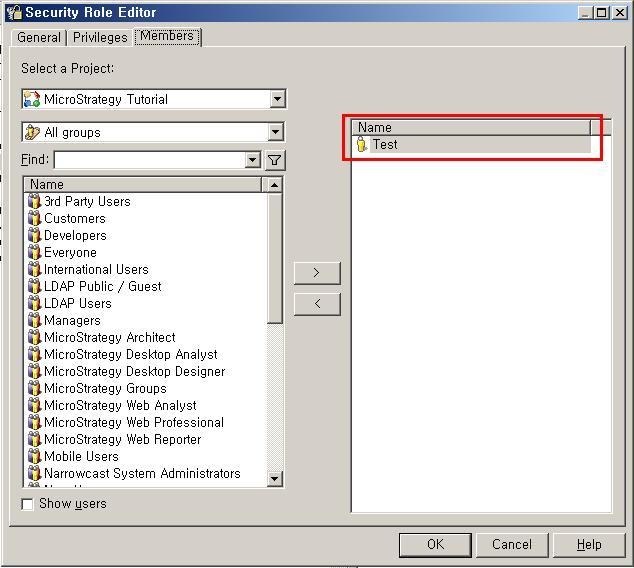Click the Name column header in groups list
The height and width of the screenshot is (568, 634).
(x=143, y=185)
